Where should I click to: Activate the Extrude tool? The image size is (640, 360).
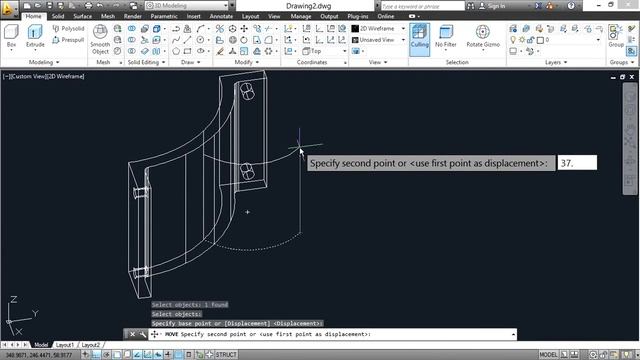pos(35,36)
